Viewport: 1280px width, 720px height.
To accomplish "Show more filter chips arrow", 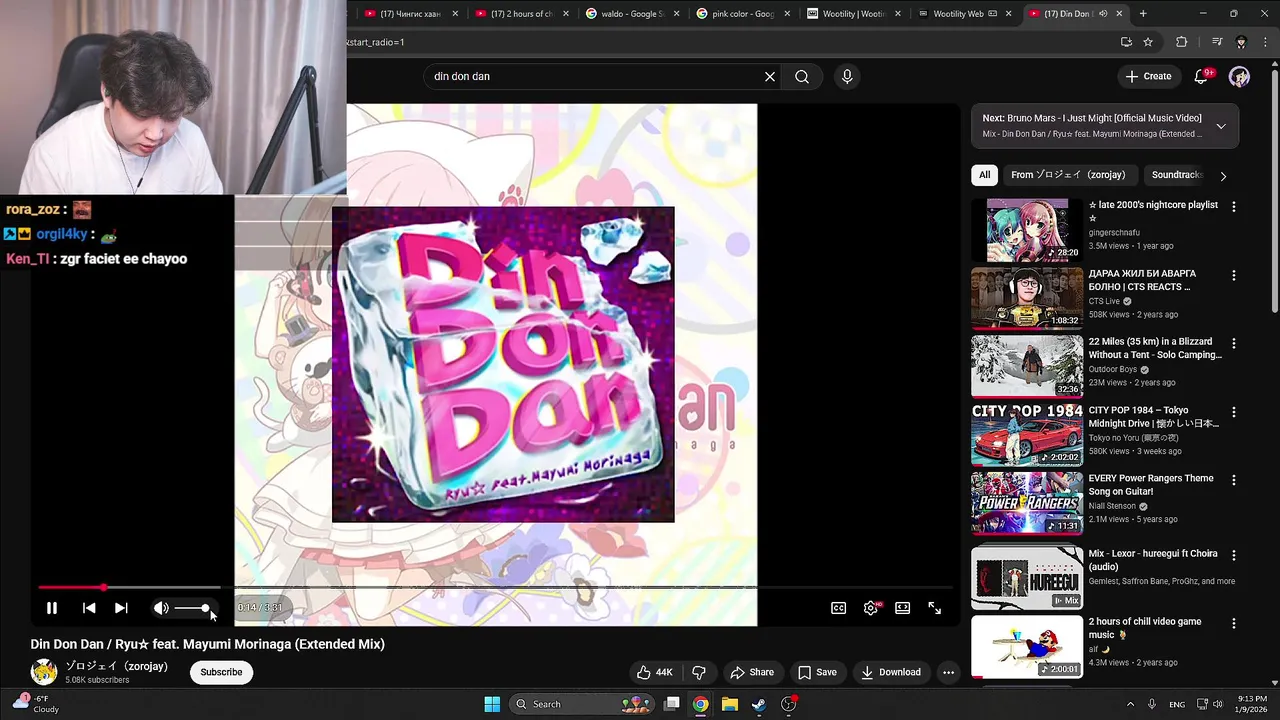I will [x=1223, y=176].
